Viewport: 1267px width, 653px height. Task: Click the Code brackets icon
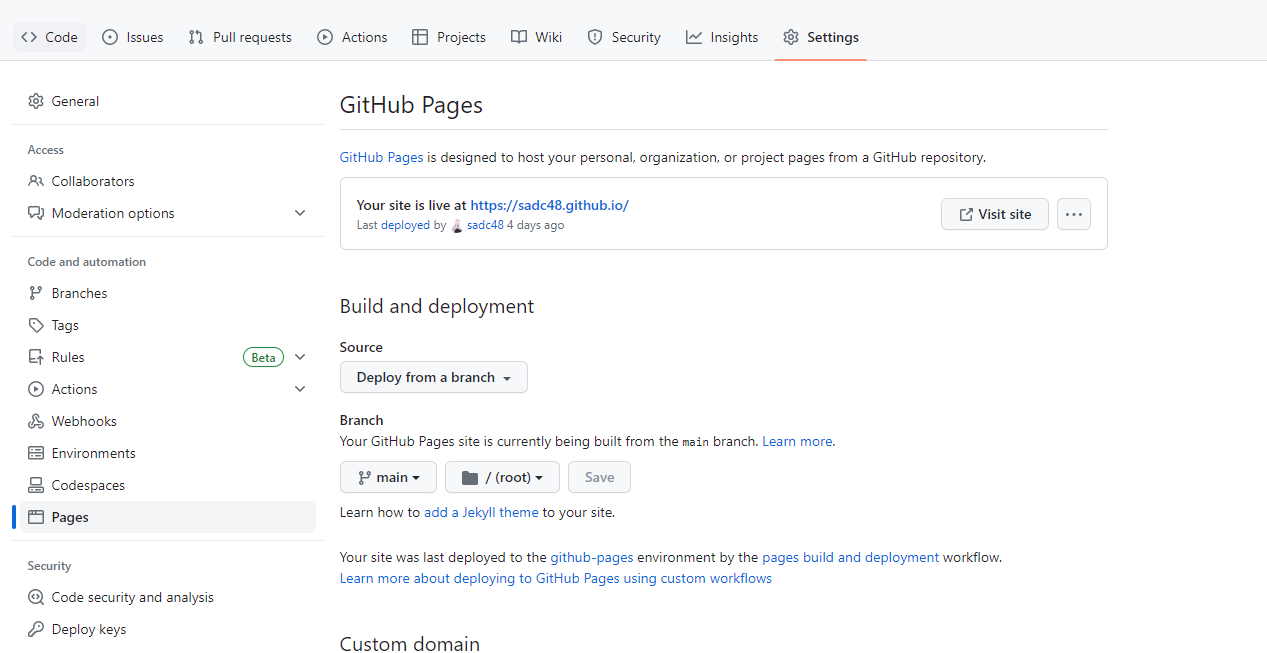tap(29, 37)
